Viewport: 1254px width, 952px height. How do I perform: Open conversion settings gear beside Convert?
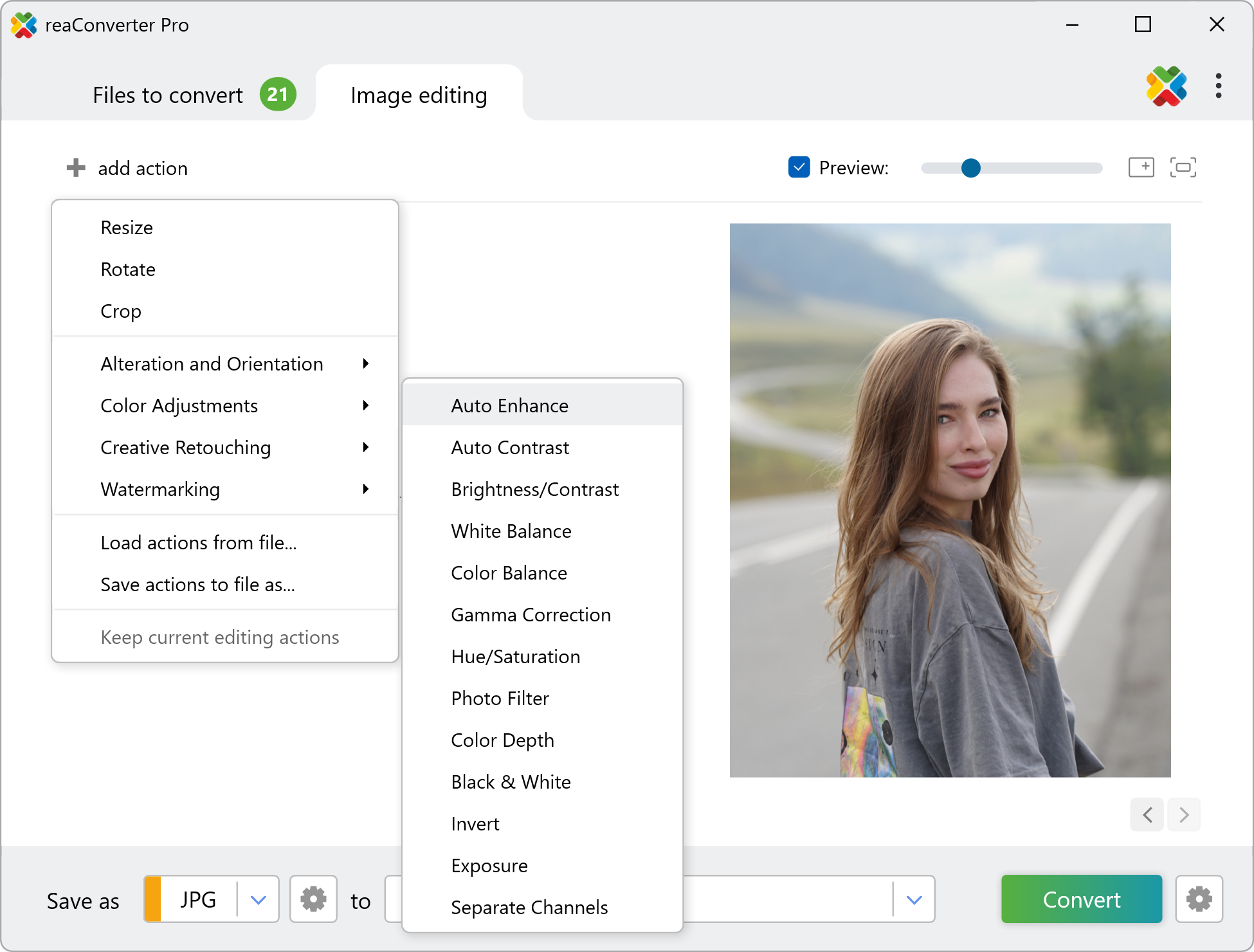click(1199, 899)
